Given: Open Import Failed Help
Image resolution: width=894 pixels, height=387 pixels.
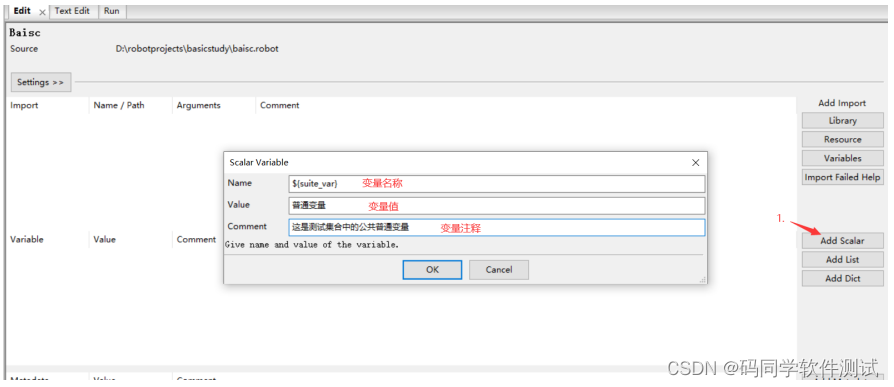Looking at the screenshot, I should [842, 177].
